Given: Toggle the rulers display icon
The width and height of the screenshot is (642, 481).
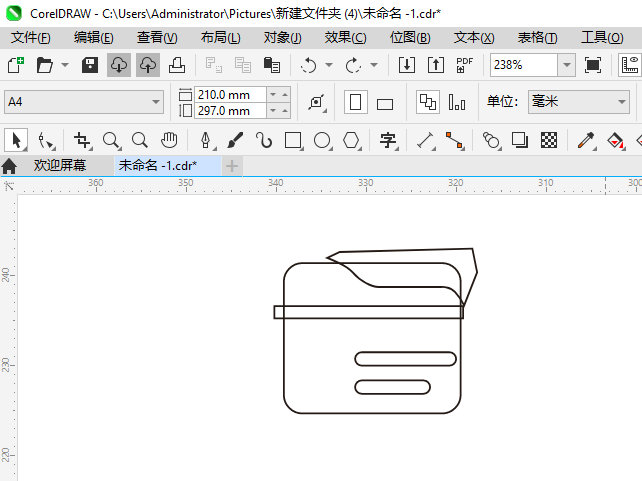Looking at the screenshot, I should (630, 65).
